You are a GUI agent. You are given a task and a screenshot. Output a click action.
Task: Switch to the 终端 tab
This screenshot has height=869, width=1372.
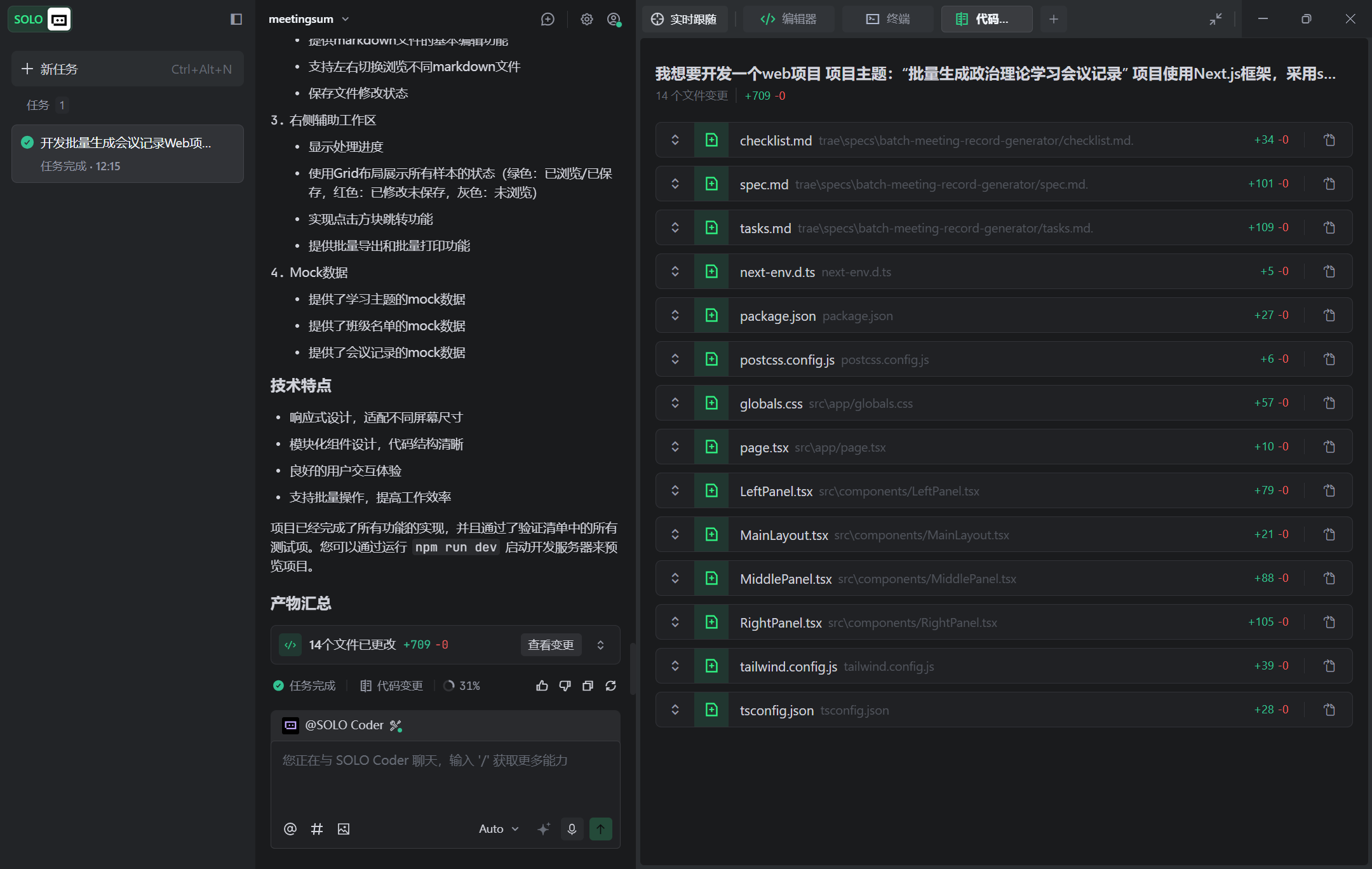888,19
